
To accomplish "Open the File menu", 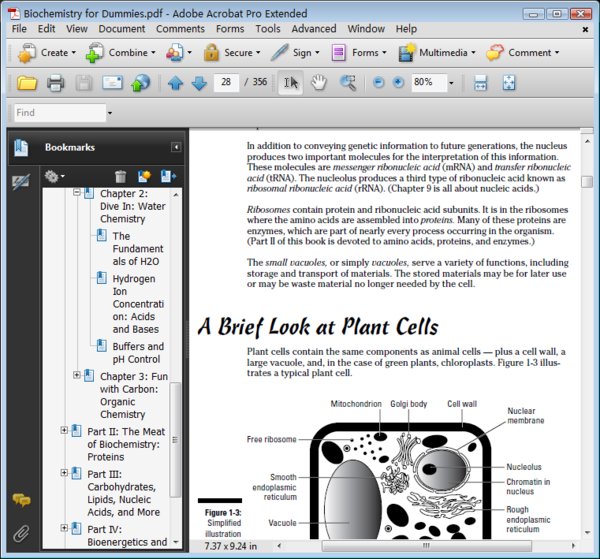I will (19, 29).
